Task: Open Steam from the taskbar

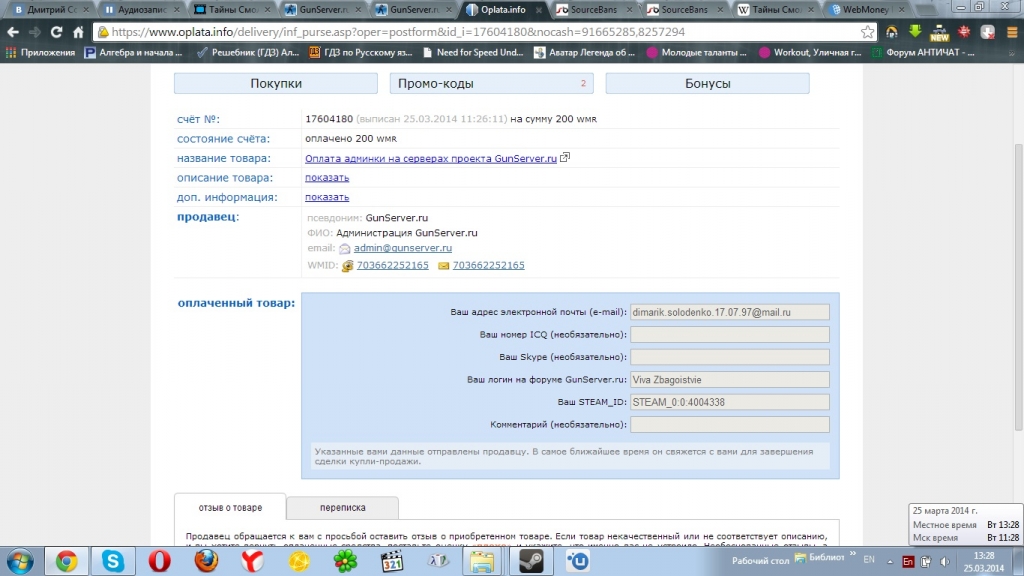Action: point(529,561)
